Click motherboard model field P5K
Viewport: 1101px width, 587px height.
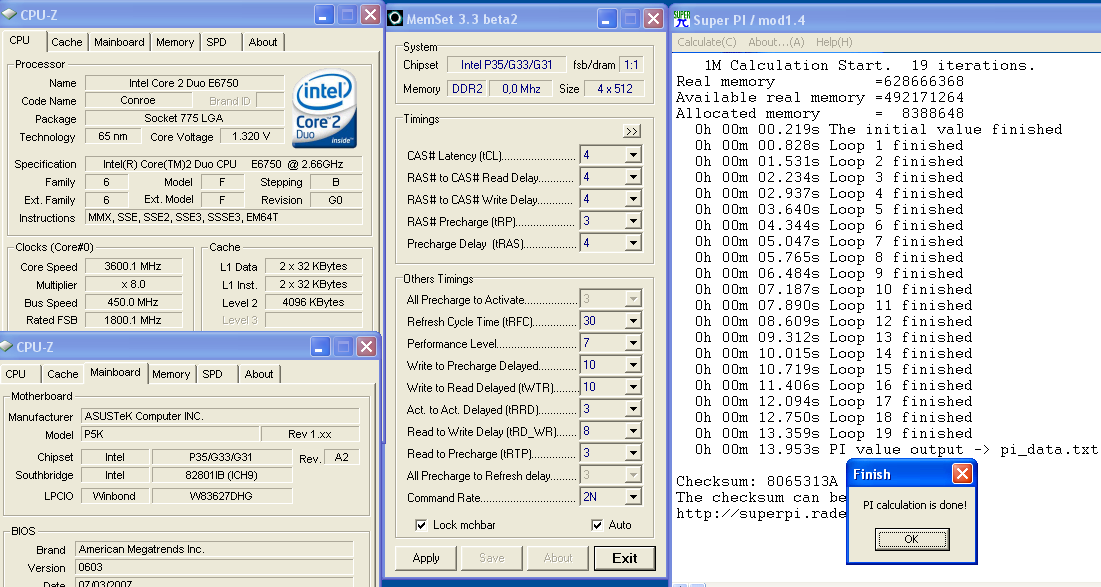coord(169,435)
